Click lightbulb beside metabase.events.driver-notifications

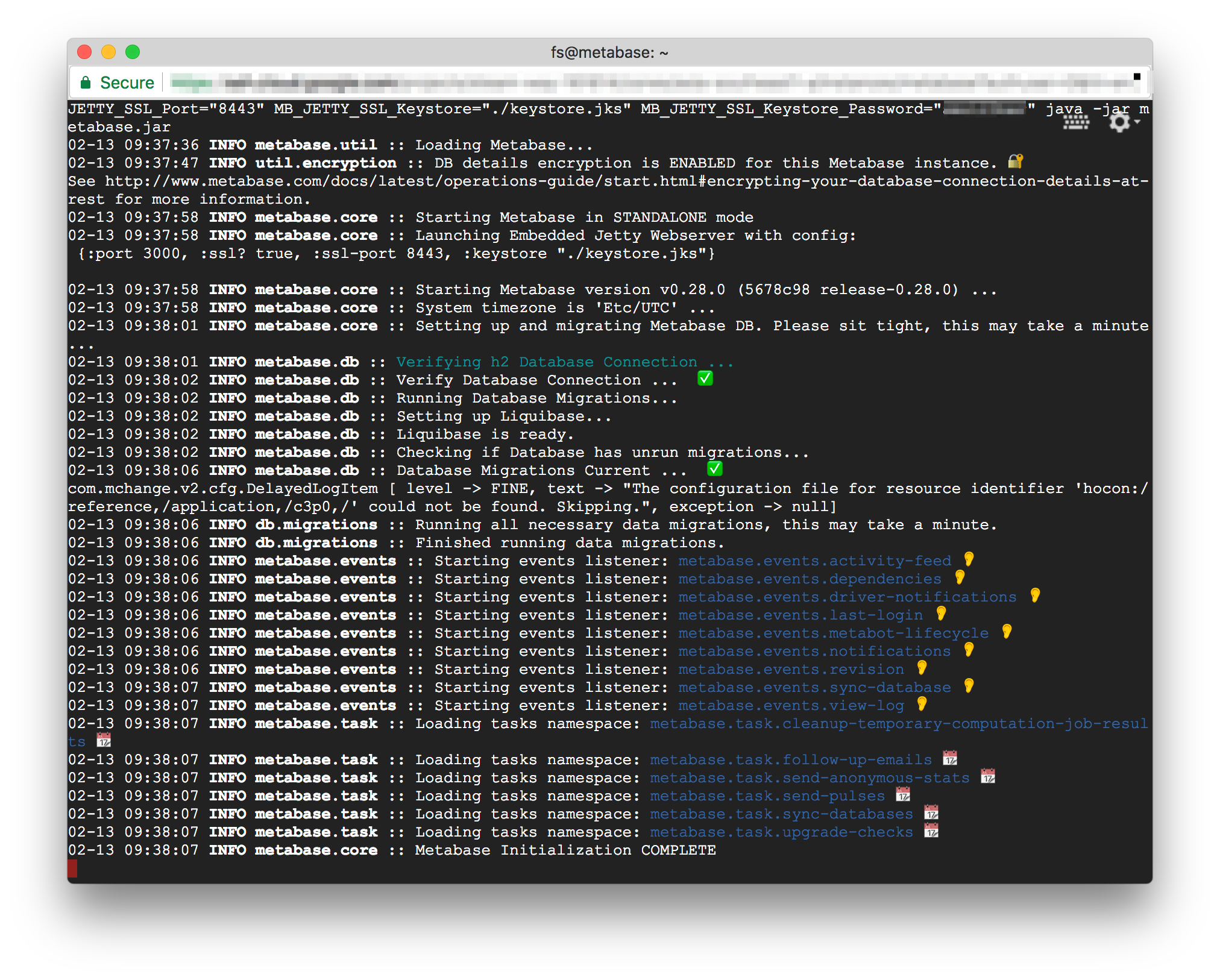point(1035,595)
